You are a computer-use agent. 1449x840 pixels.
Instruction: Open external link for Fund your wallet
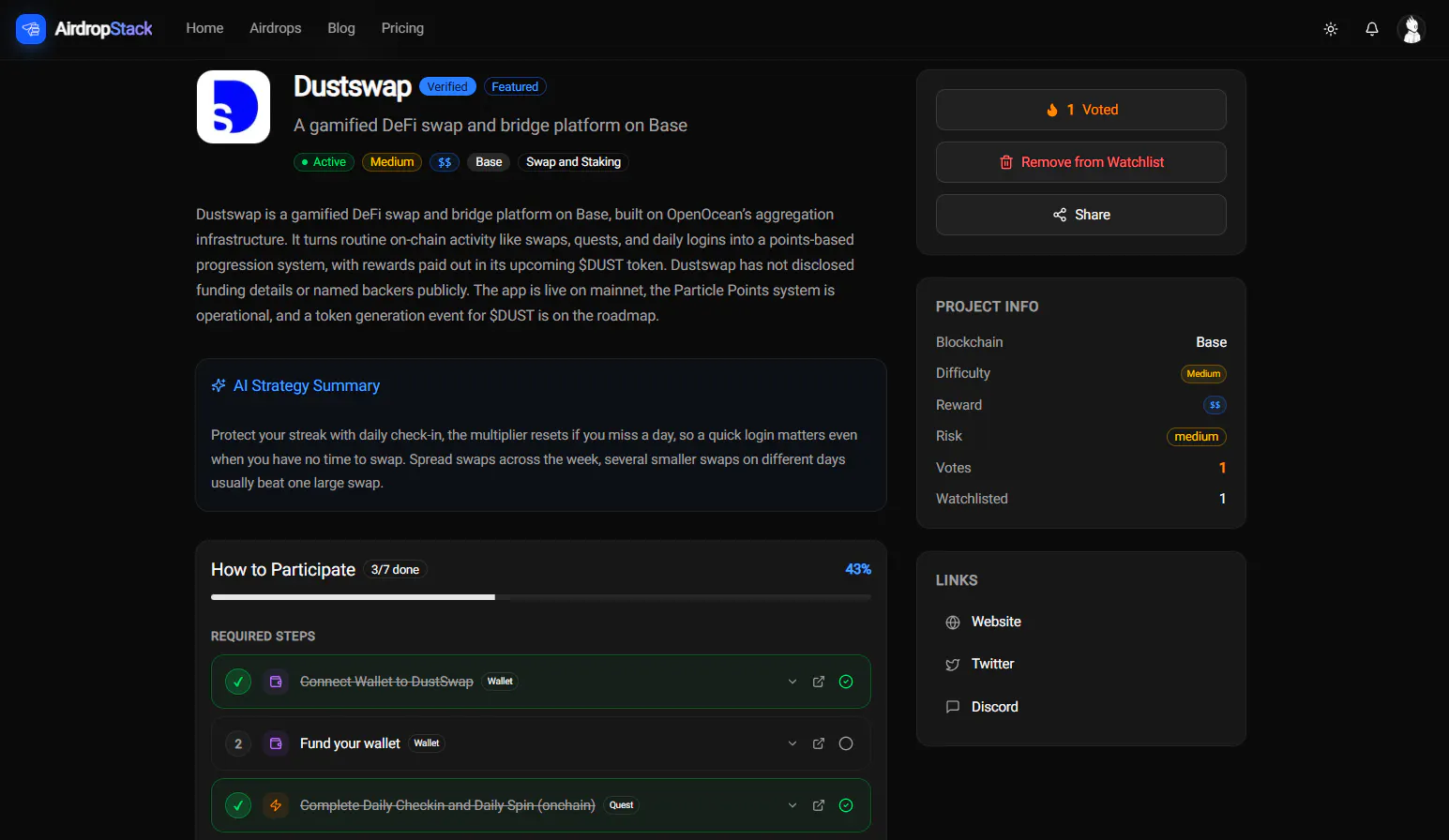(x=819, y=743)
